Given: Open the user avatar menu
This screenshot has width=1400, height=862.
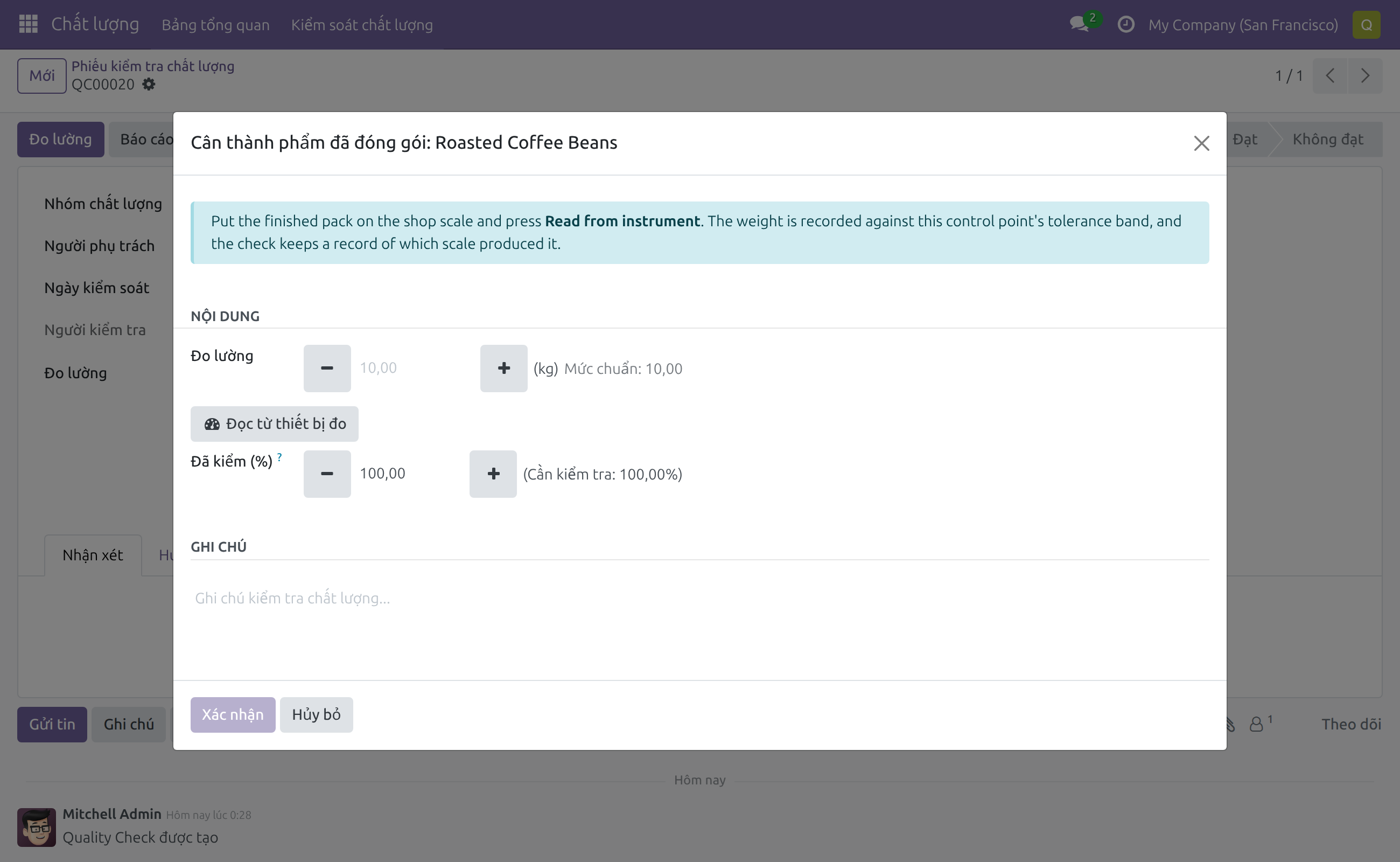Looking at the screenshot, I should tap(1367, 25).
